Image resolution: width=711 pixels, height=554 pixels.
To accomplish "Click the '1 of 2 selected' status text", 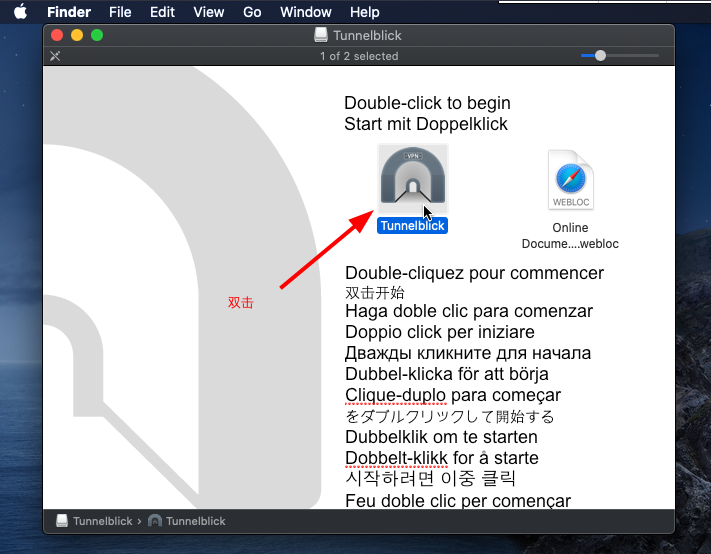I will 359,56.
